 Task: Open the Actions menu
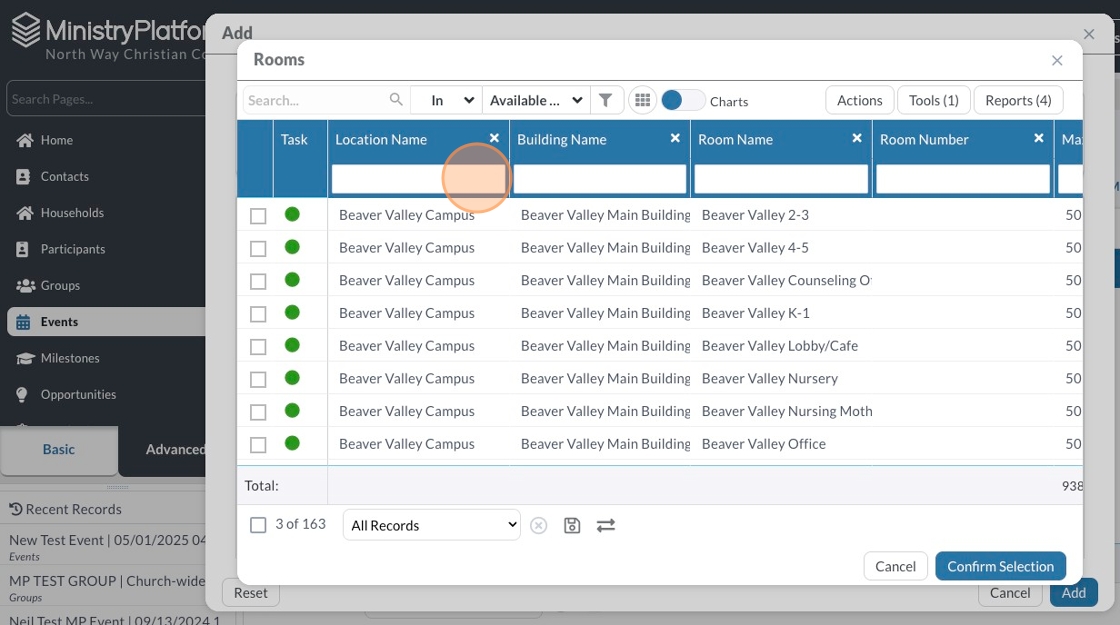859,100
